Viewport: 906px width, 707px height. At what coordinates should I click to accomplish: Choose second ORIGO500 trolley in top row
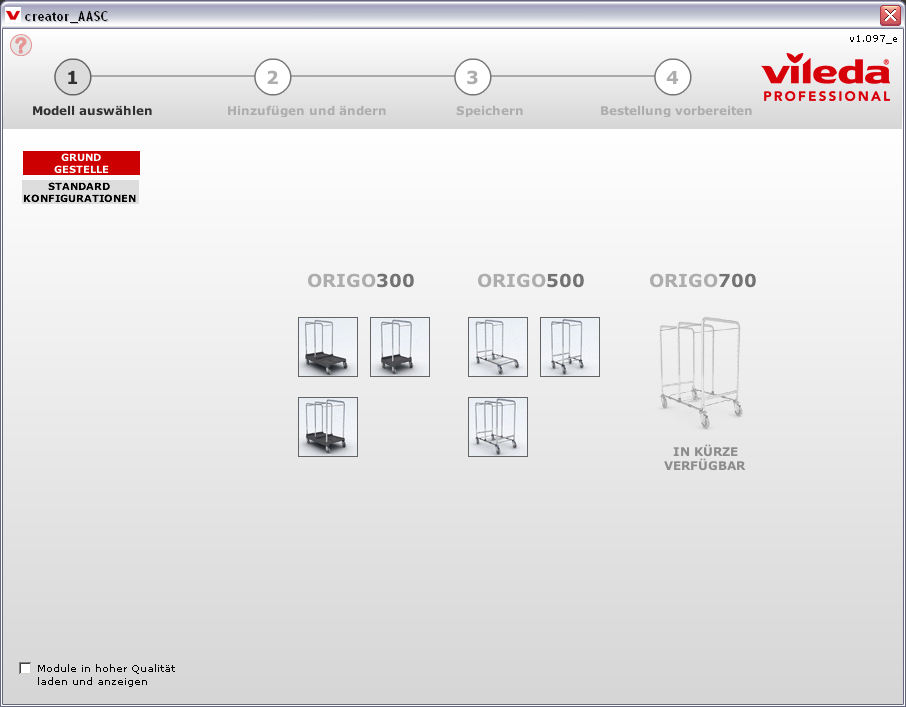569,347
